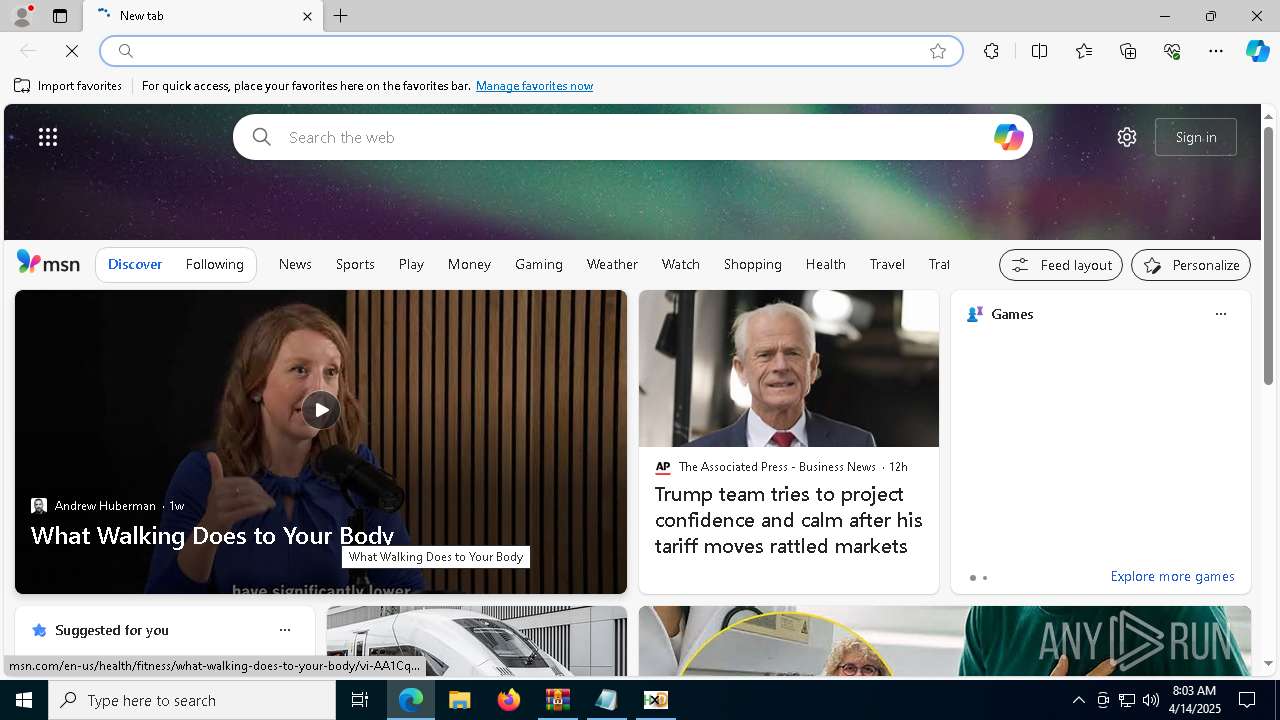
Task: Stop loading the page
Action: pyautogui.click(x=72, y=51)
